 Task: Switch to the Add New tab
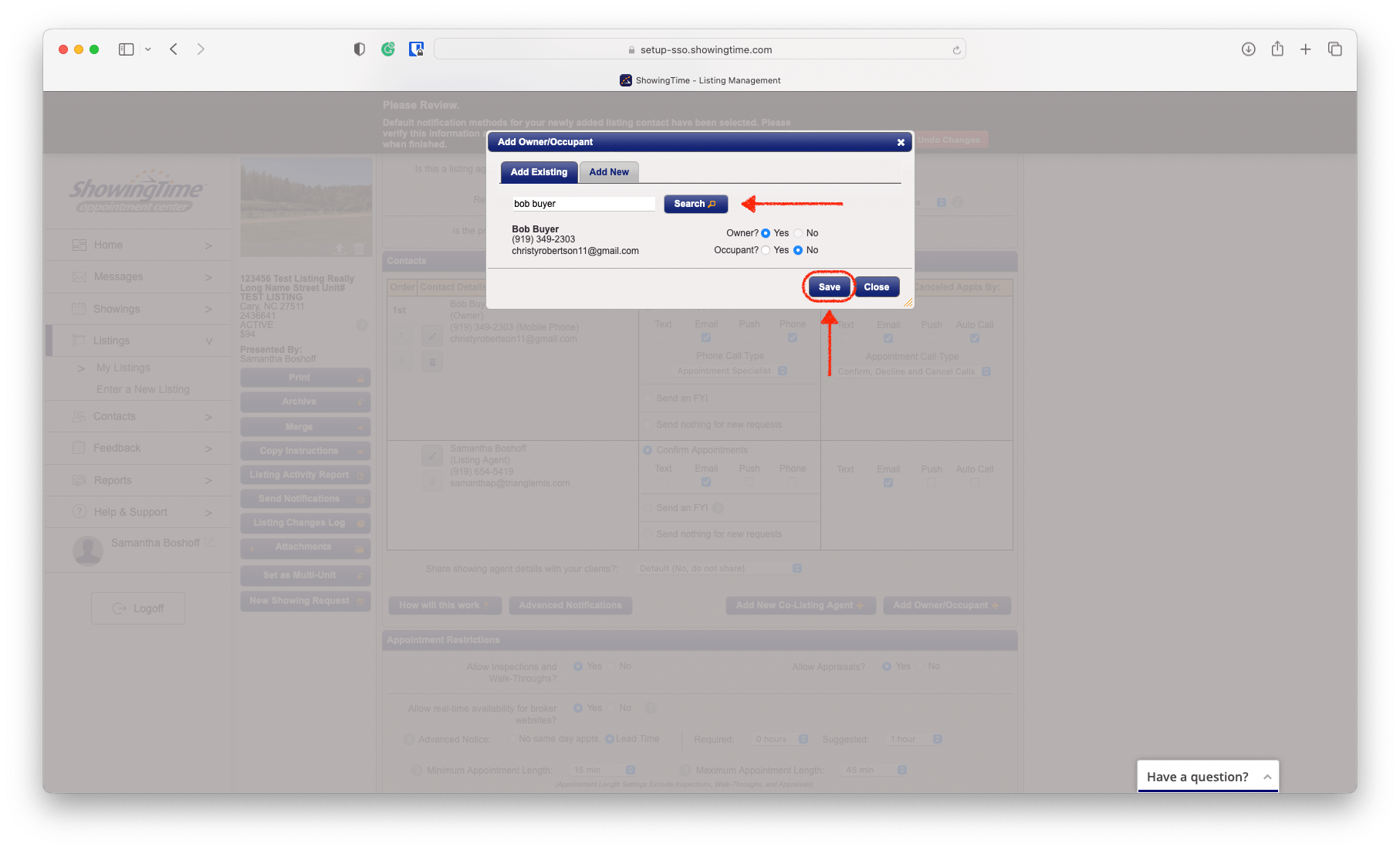click(609, 171)
